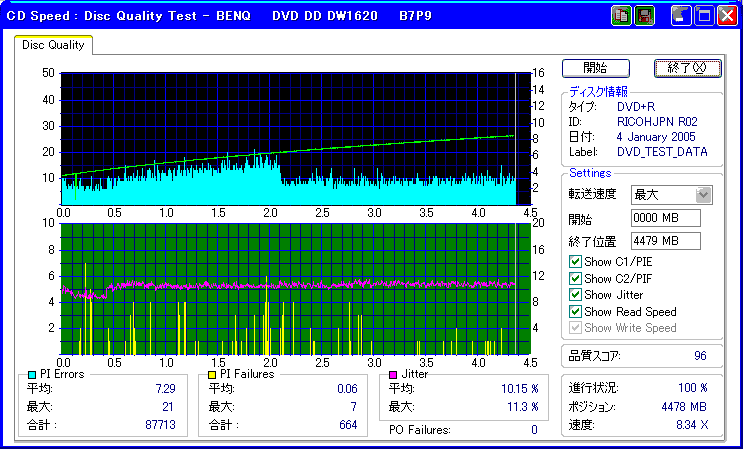Select the Disc Quality tab
The height and width of the screenshot is (449, 743).
[x=53, y=45]
